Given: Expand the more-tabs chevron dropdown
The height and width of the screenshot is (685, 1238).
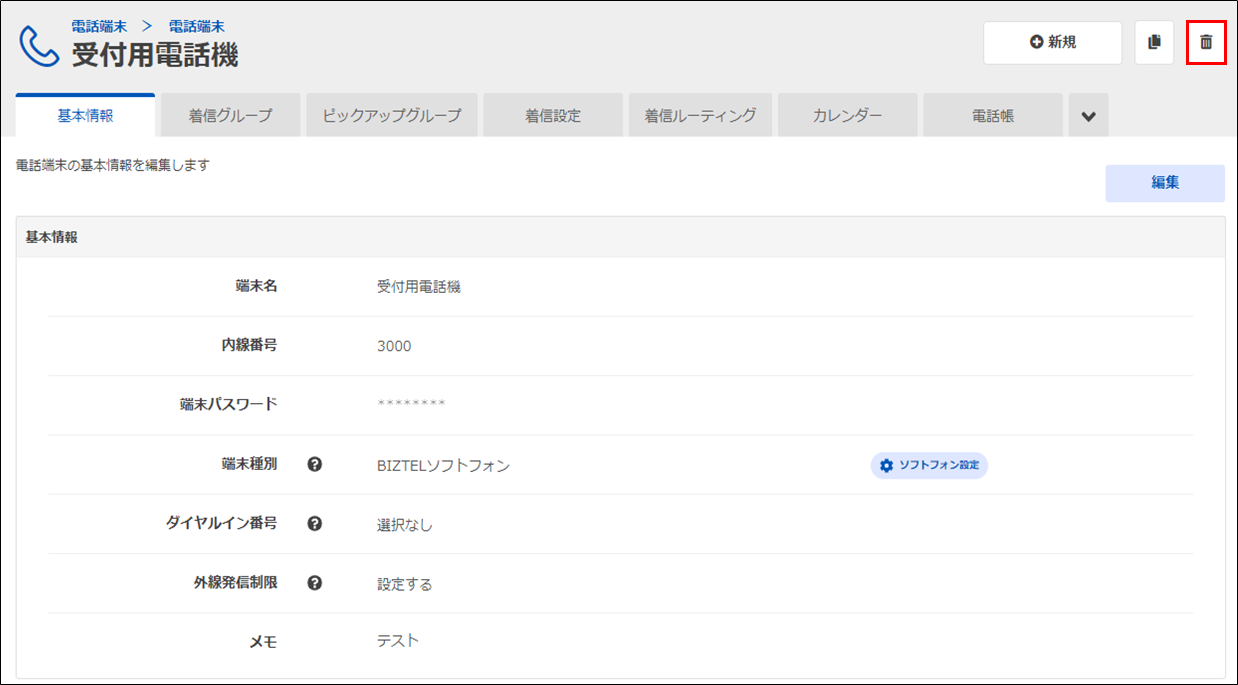Looking at the screenshot, I should [1088, 116].
